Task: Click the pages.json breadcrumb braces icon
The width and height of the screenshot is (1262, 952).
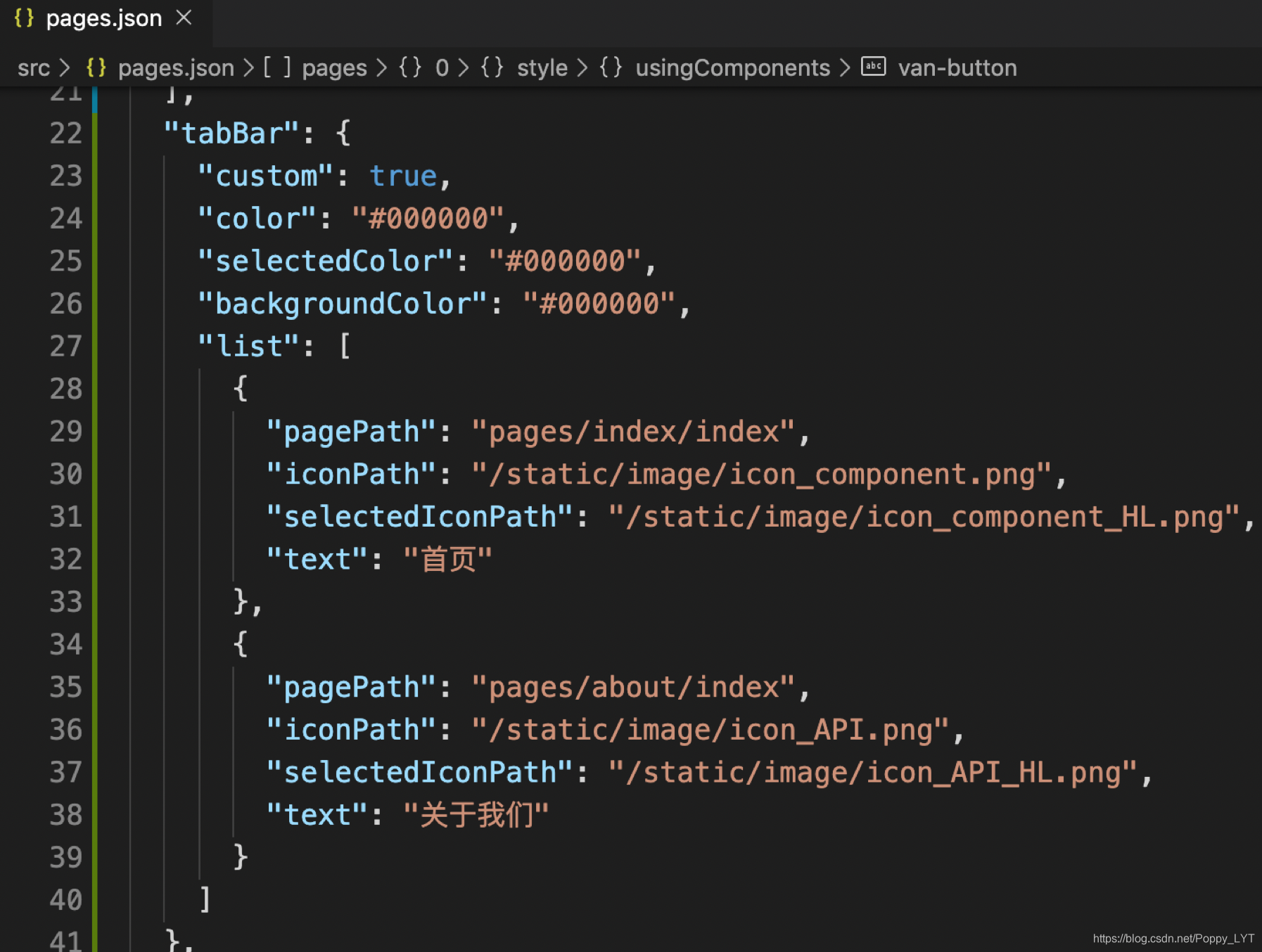Action: [x=96, y=67]
